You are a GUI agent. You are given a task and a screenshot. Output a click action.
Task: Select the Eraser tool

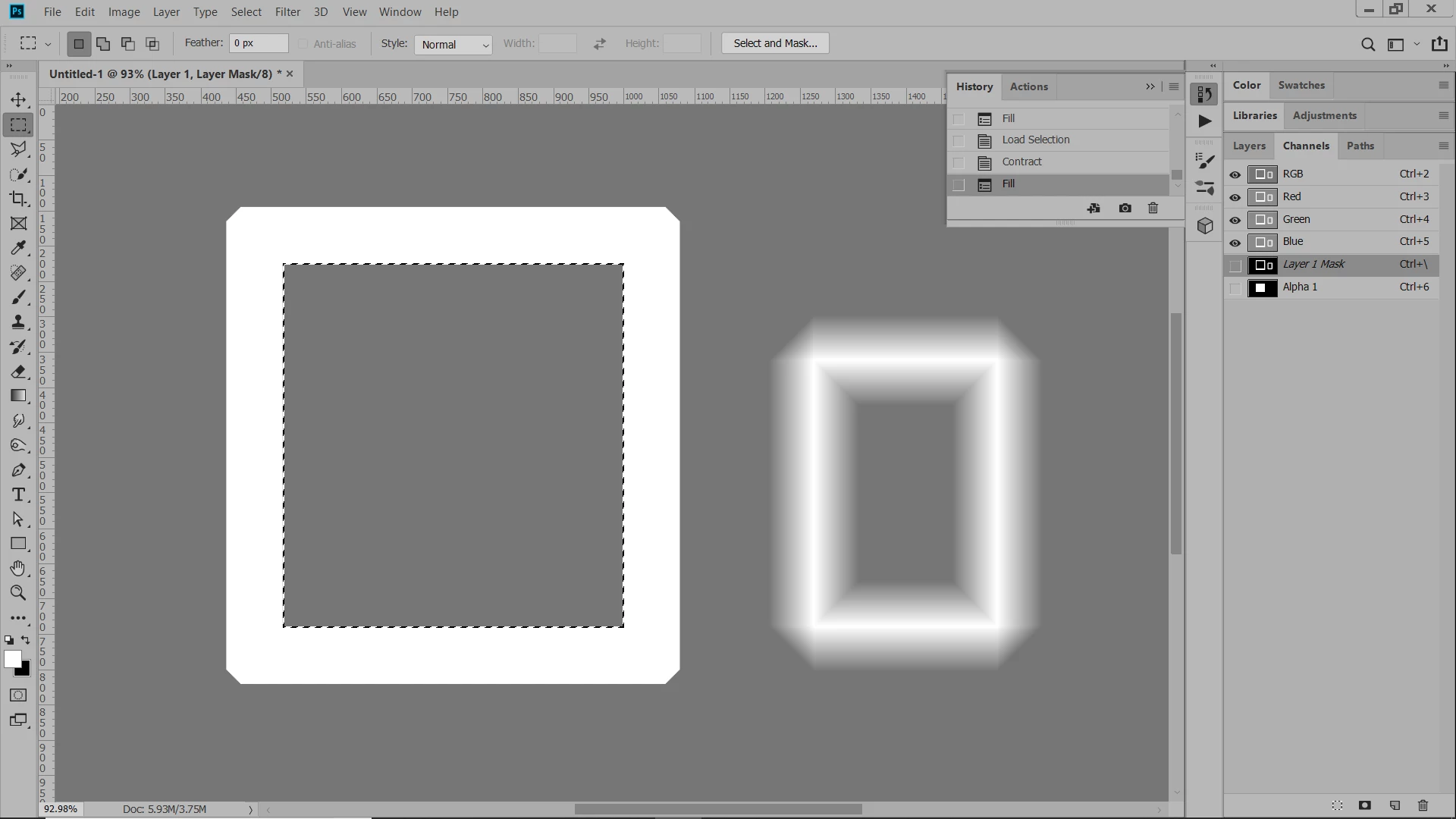(x=18, y=372)
